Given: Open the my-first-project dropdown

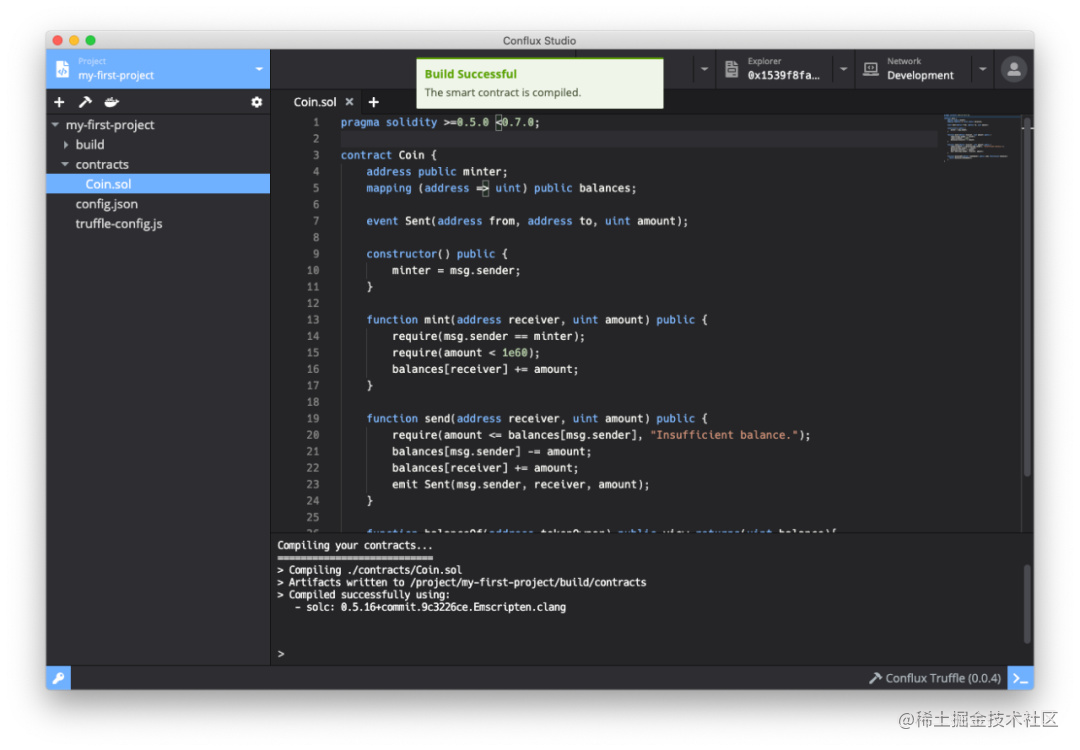Looking at the screenshot, I should coord(258,69).
